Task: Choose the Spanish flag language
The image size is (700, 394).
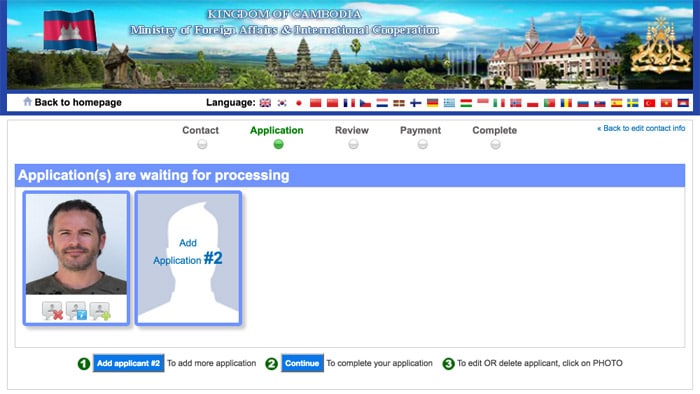Action: click(617, 103)
